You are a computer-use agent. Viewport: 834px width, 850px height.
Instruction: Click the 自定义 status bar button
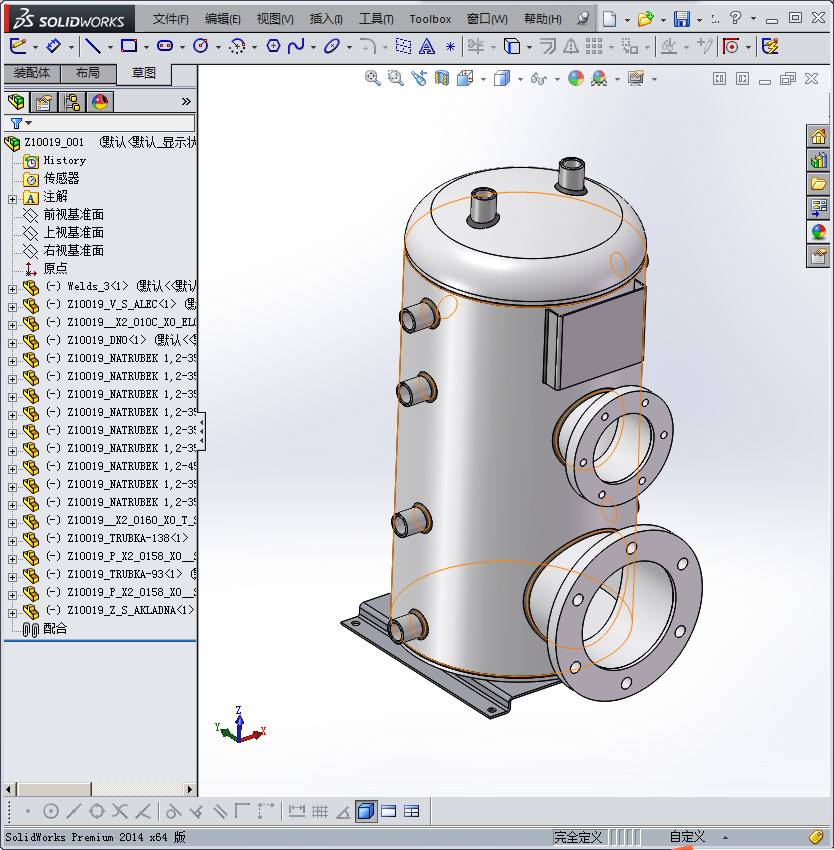click(x=688, y=837)
